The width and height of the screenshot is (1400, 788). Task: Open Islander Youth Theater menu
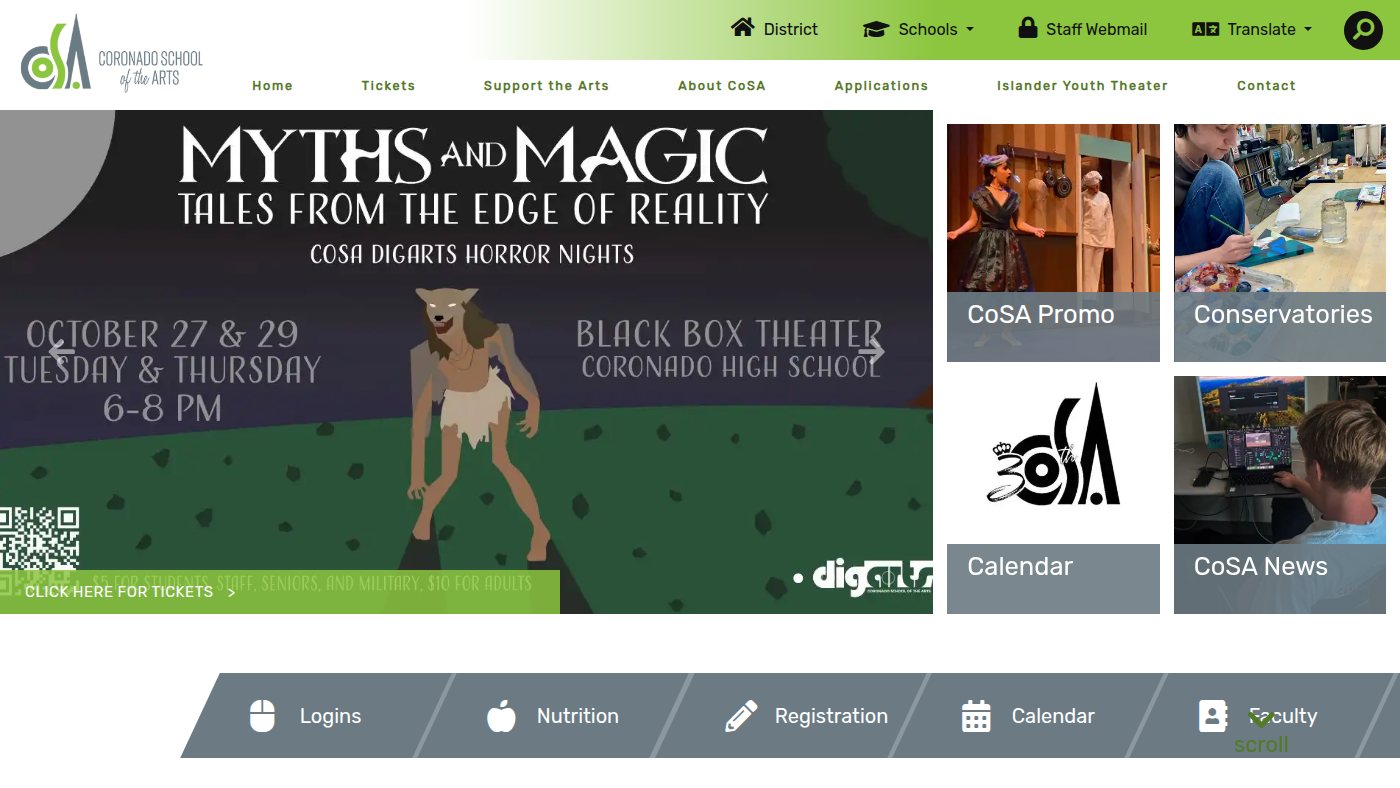pos(1082,86)
